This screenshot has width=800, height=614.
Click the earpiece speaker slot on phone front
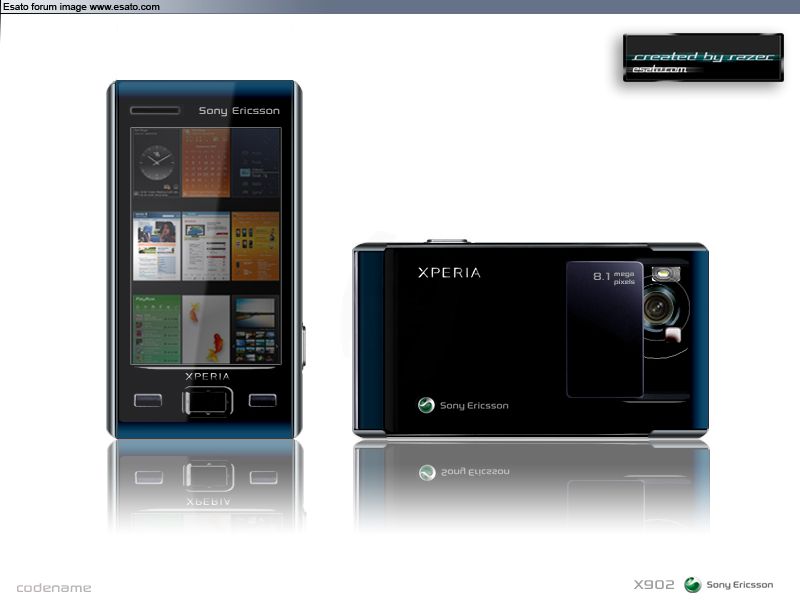pos(155,110)
